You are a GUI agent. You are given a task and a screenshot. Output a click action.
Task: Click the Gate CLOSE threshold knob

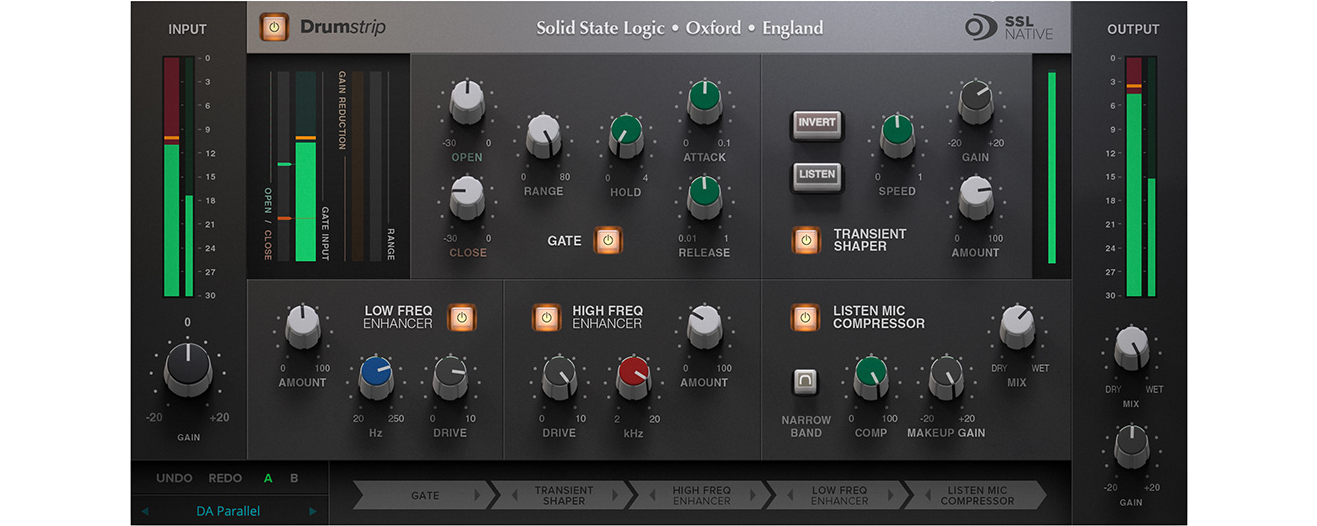pos(467,197)
